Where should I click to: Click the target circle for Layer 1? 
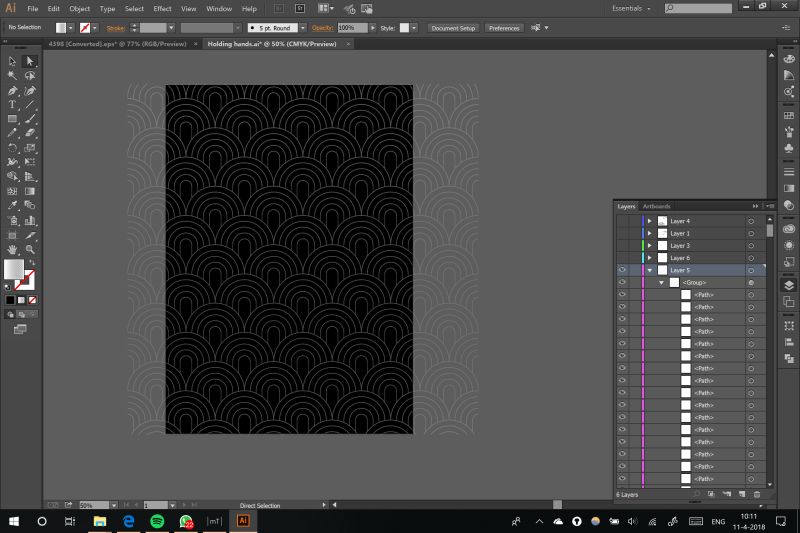(x=751, y=233)
